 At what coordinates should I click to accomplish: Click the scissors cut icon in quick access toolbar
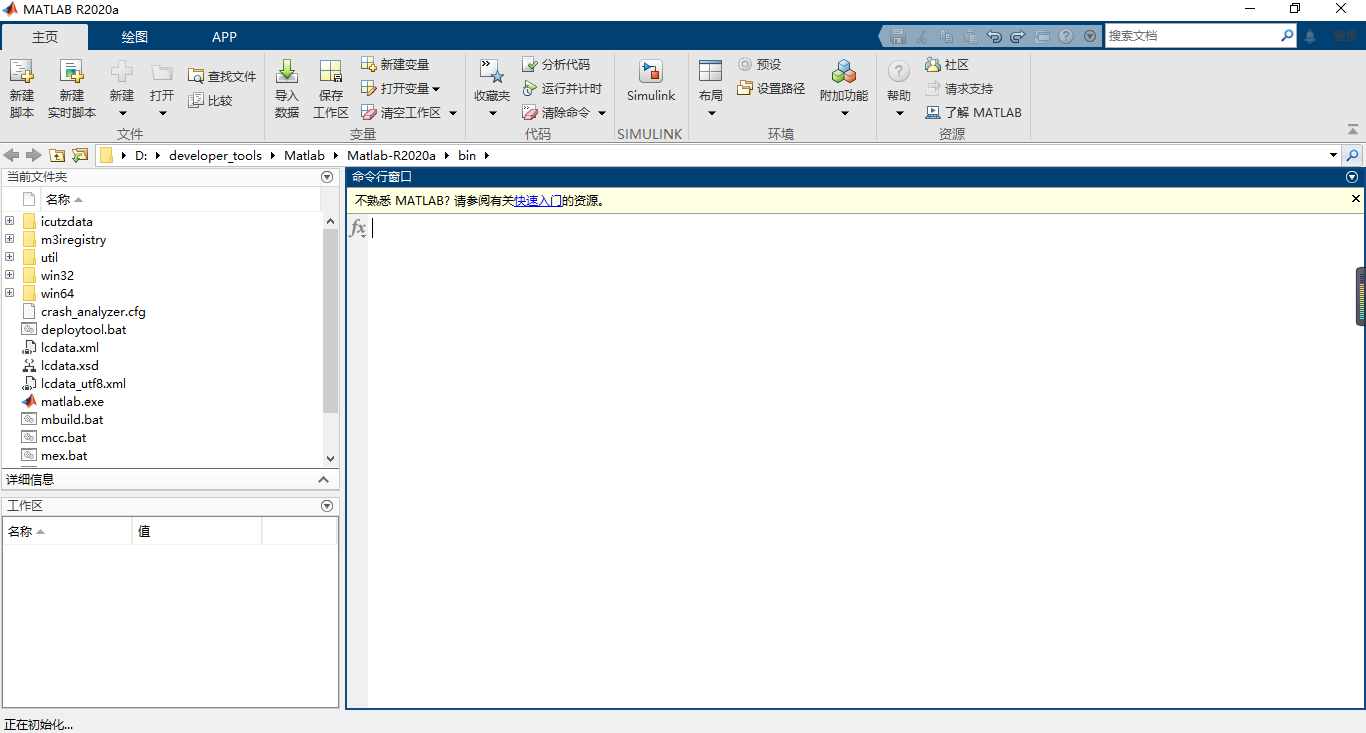tap(922, 36)
